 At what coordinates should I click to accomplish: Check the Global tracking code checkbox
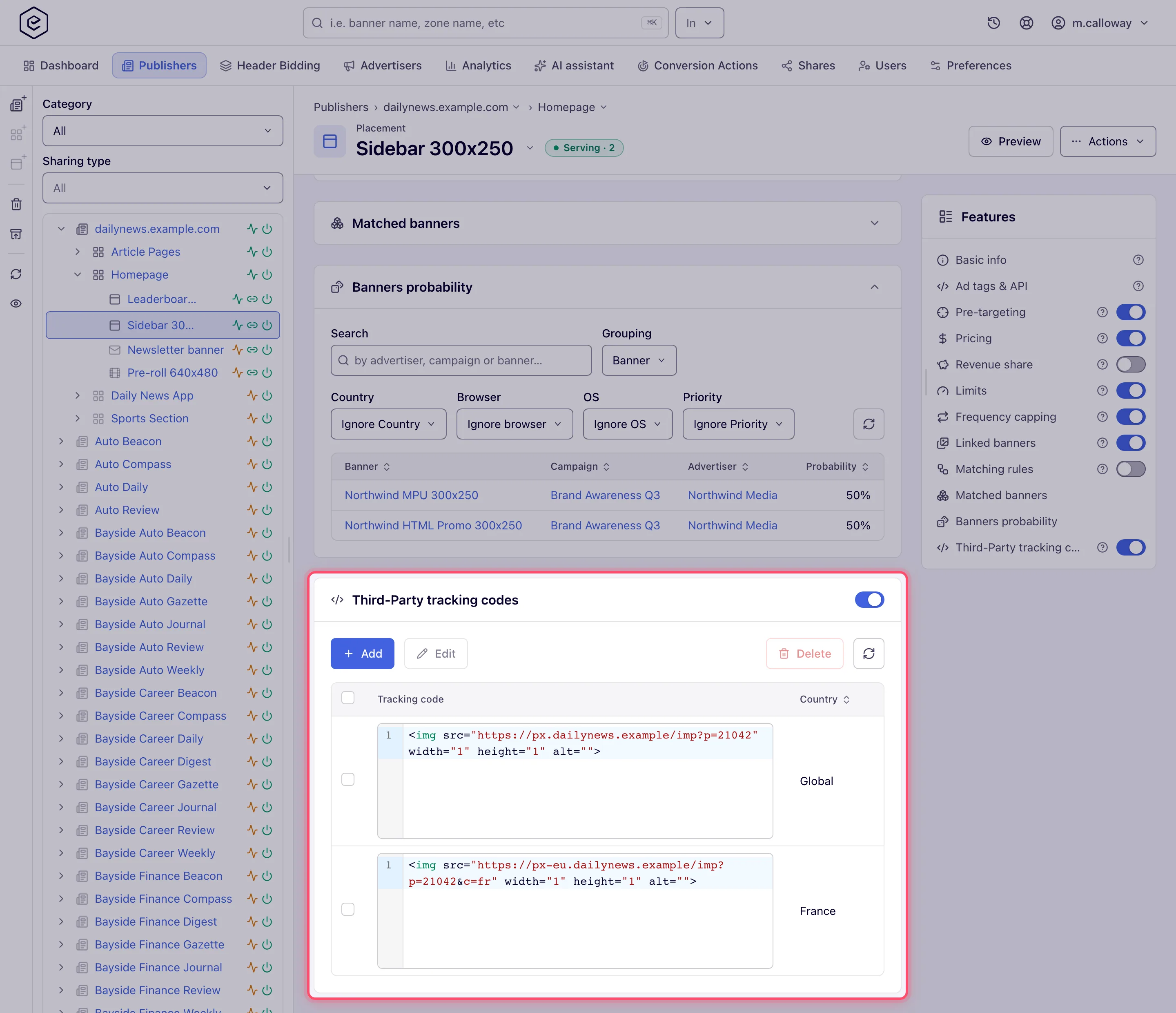[x=348, y=780]
